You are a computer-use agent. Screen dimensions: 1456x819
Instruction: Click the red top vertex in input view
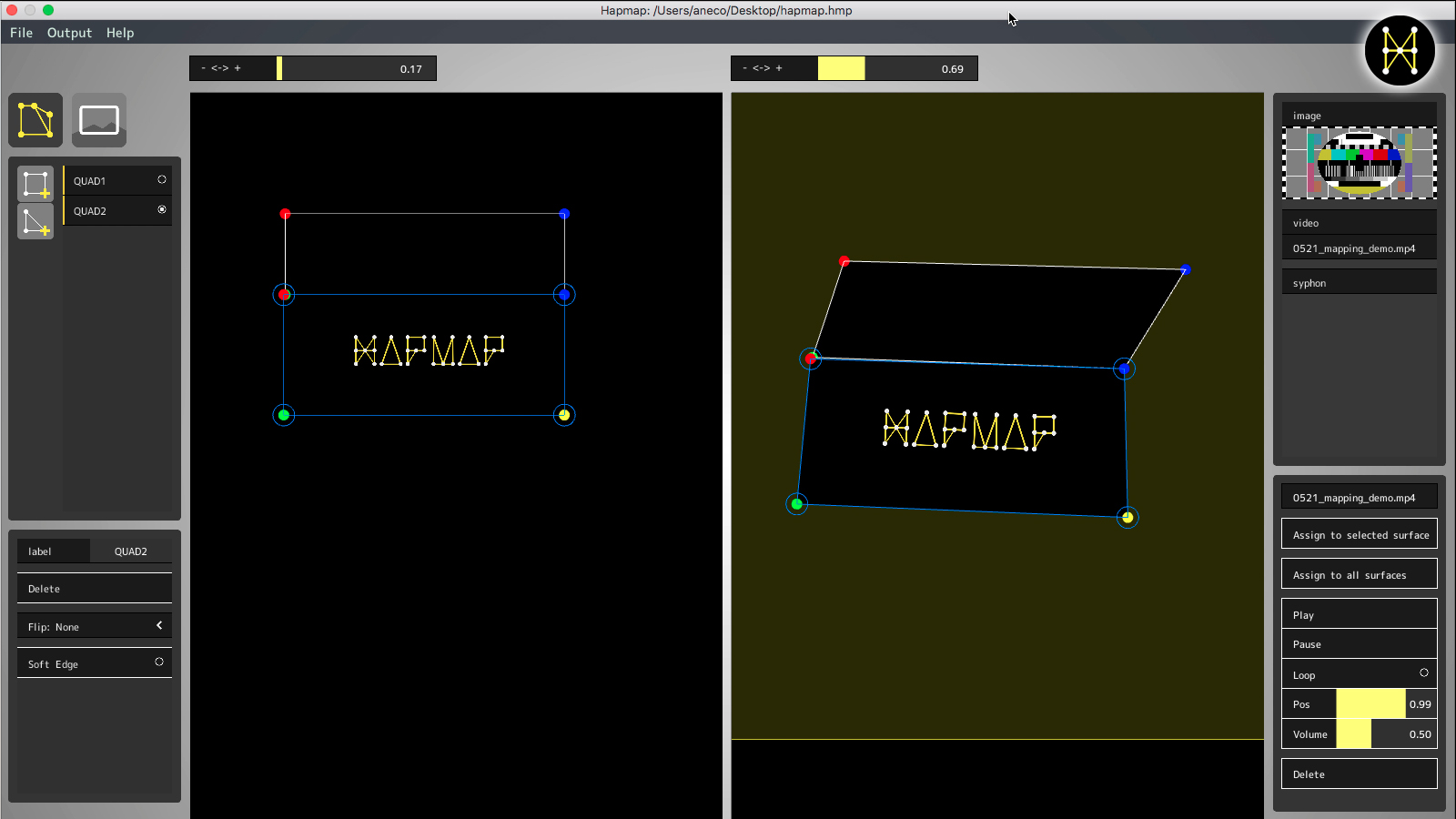[285, 214]
